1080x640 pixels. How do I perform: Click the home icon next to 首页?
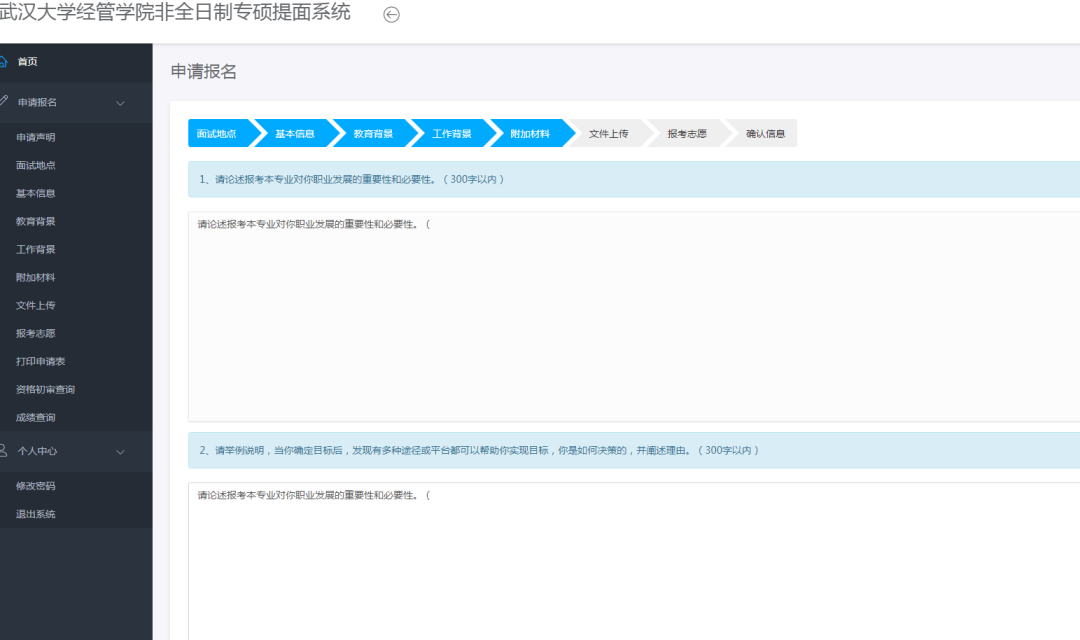click(3, 62)
